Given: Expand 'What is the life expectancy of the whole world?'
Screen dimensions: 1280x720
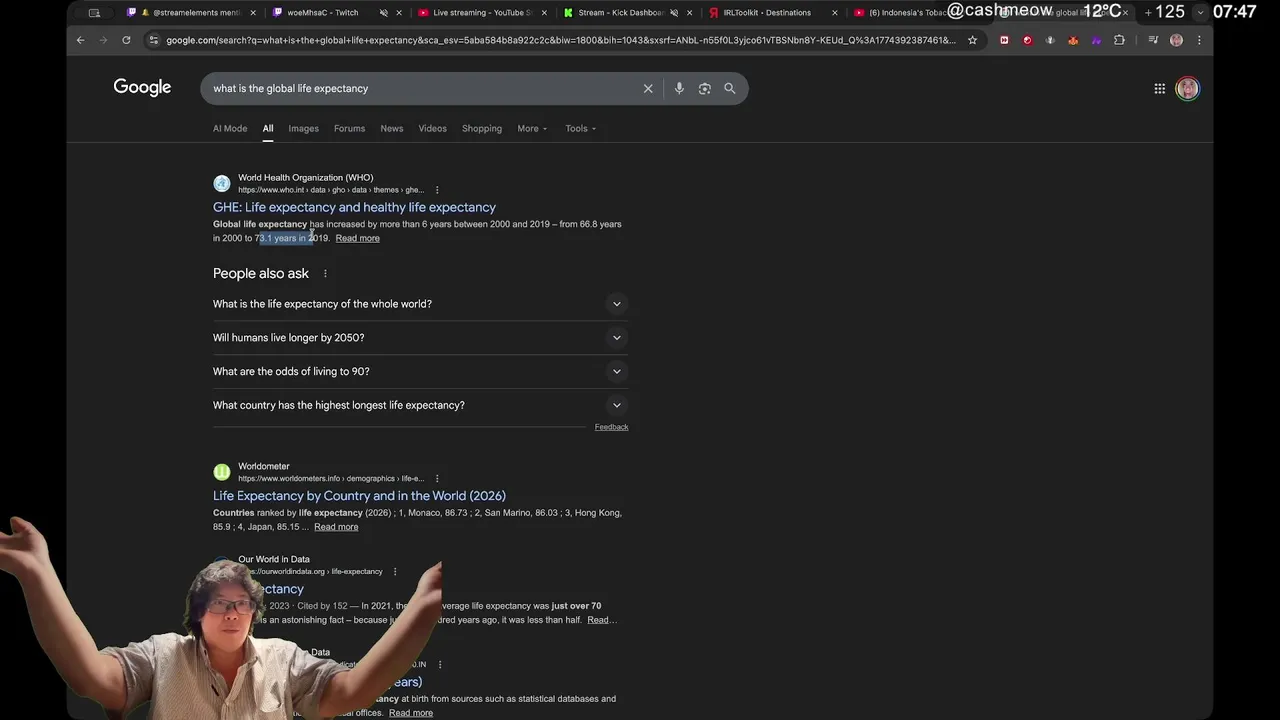Looking at the screenshot, I should click(x=420, y=304).
